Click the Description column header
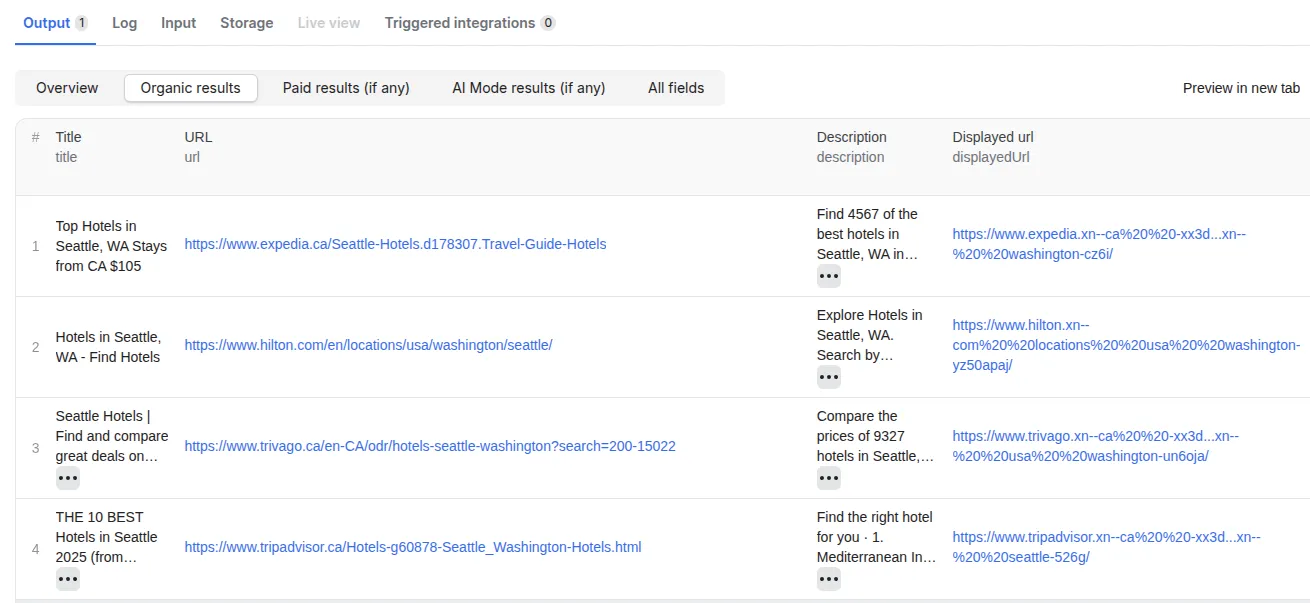 pyautogui.click(x=851, y=137)
